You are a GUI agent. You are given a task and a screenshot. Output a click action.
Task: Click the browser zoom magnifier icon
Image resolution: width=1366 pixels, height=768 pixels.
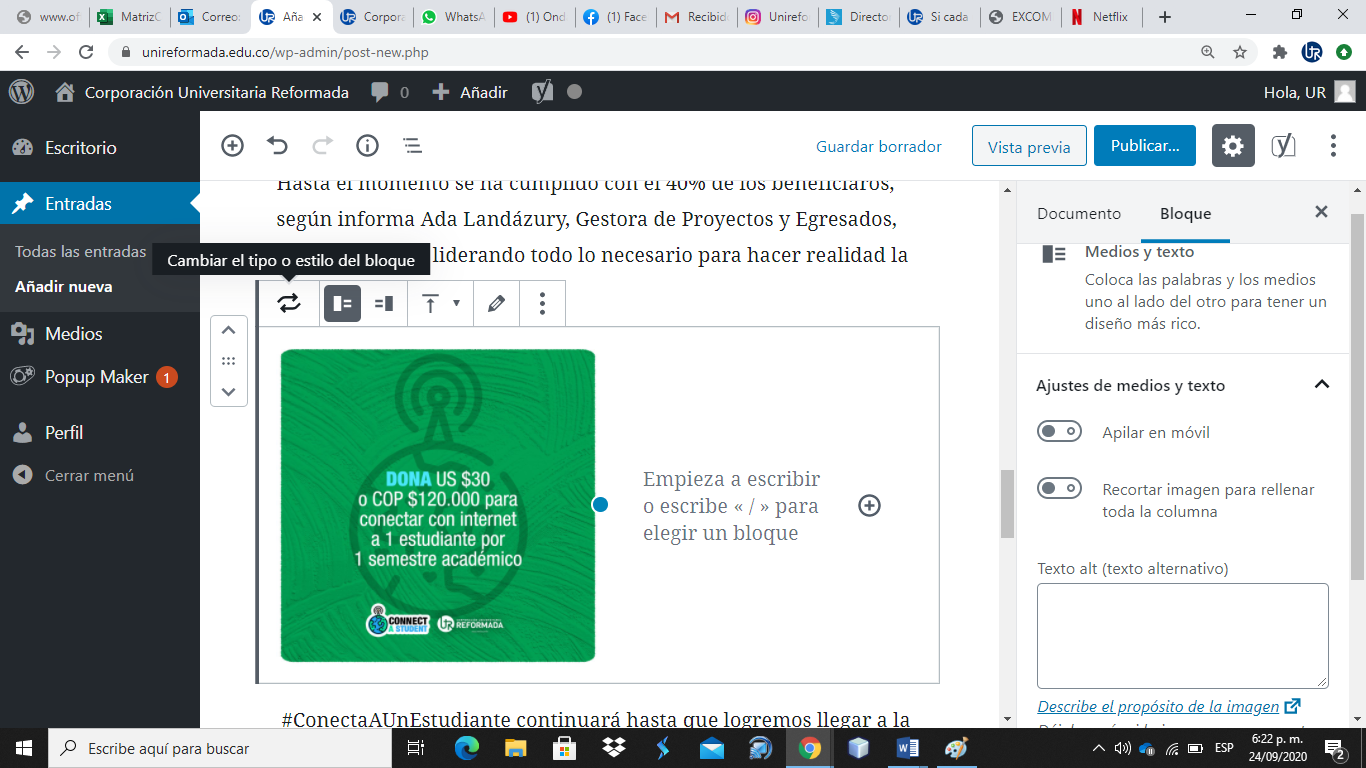coord(1207,52)
